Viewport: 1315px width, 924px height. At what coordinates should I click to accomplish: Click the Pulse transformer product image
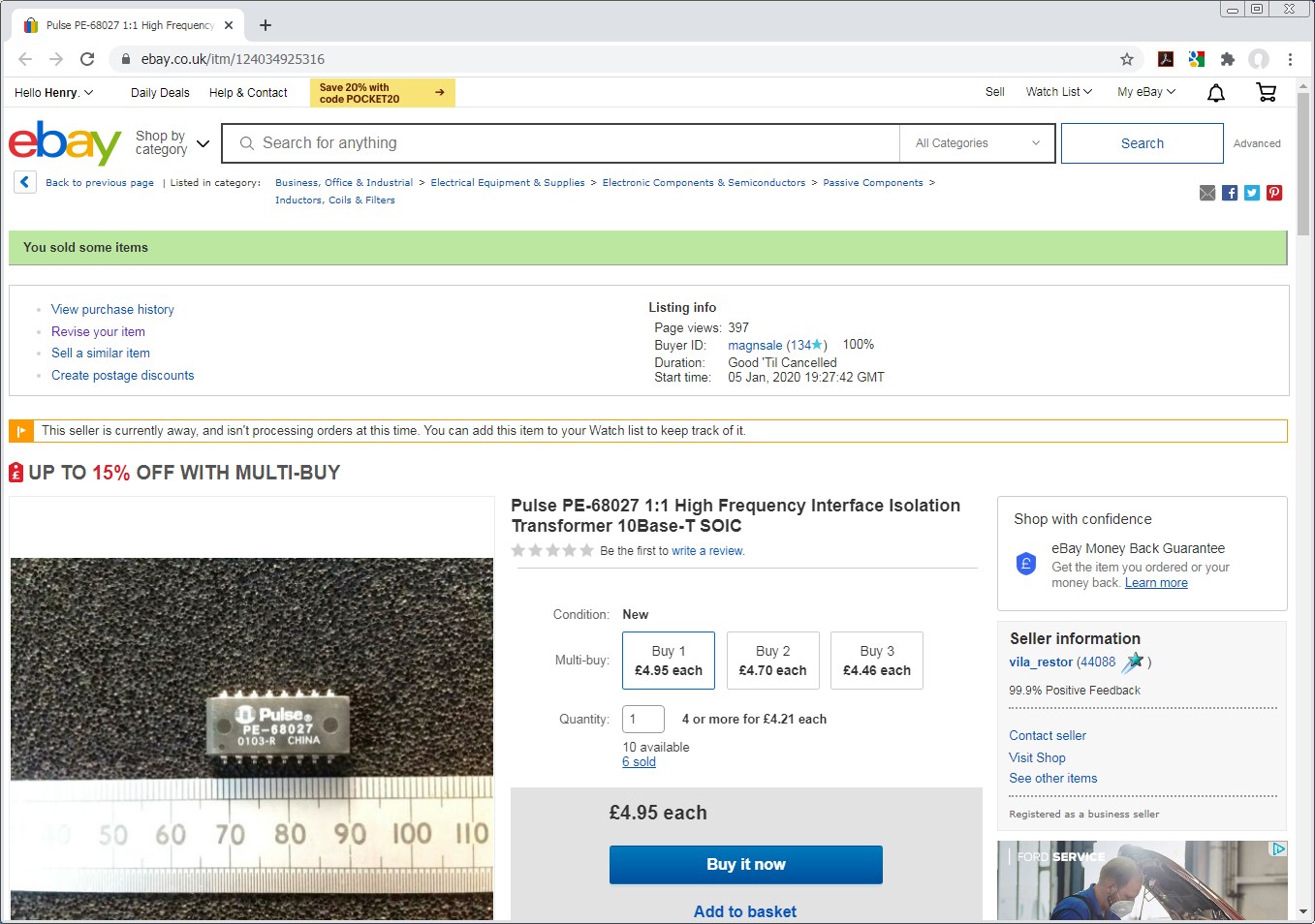252,738
